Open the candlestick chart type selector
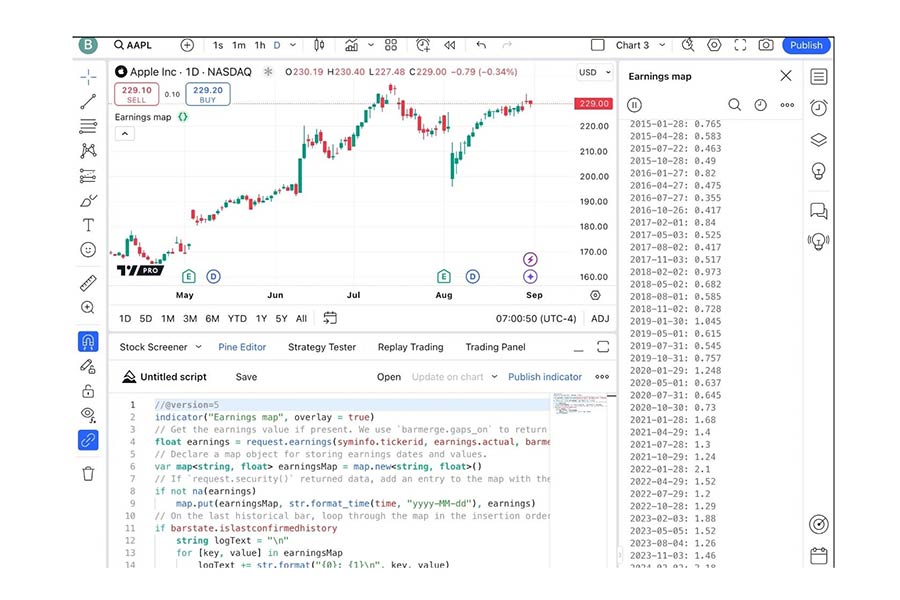 click(x=319, y=45)
